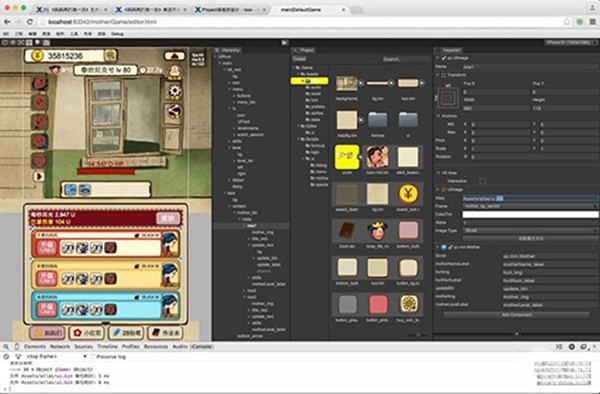Image resolution: width=600 pixels, height=394 pixels.
Task: Click the share icon in game preview
Action: point(174,111)
